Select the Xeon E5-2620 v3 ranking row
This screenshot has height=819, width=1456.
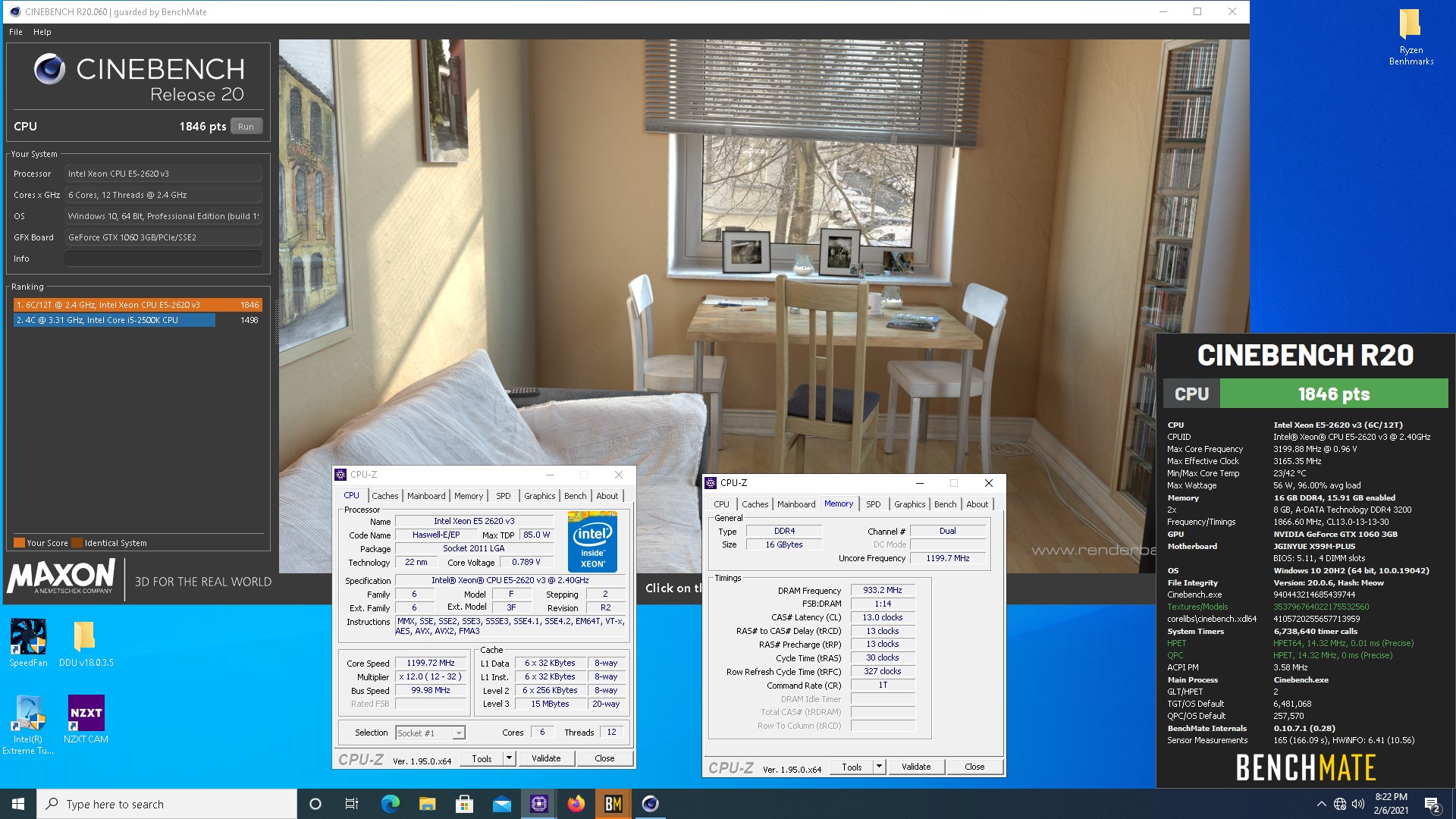point(137,305)
